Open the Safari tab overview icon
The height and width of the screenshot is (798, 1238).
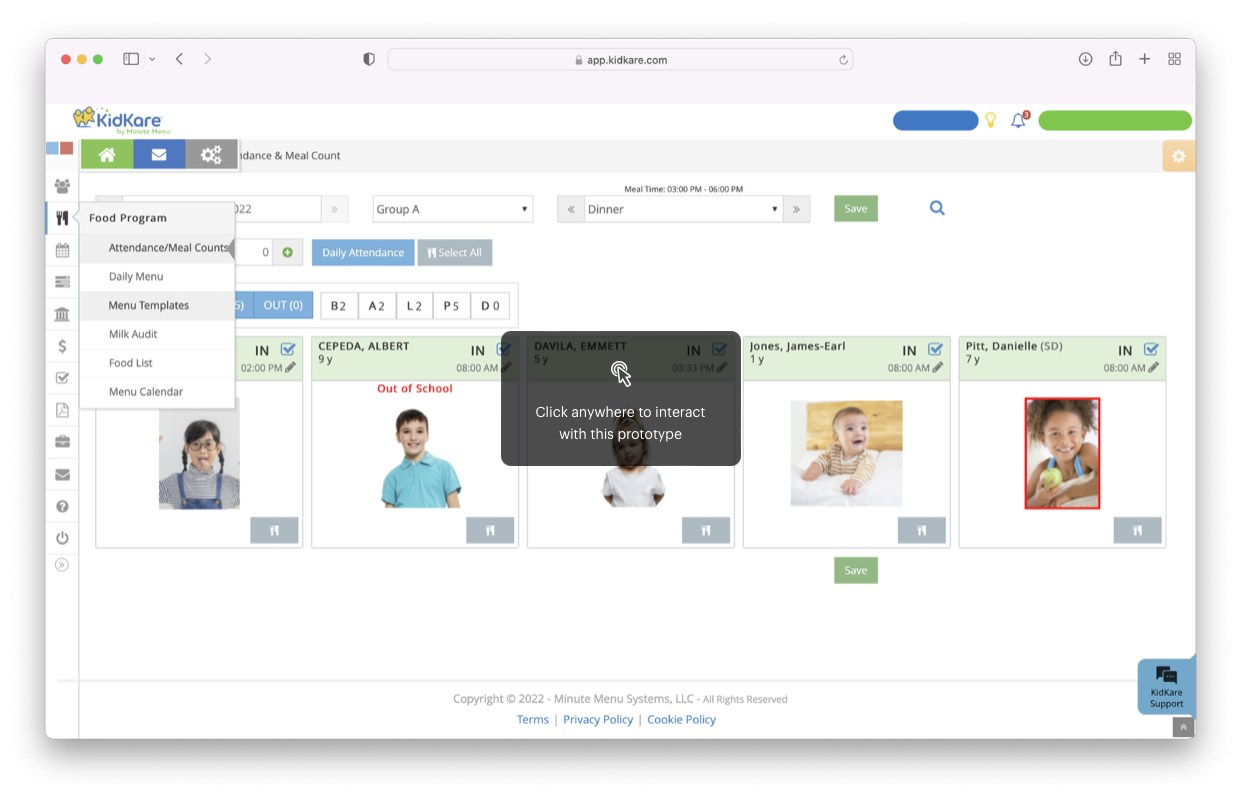tap(1175, 59)
